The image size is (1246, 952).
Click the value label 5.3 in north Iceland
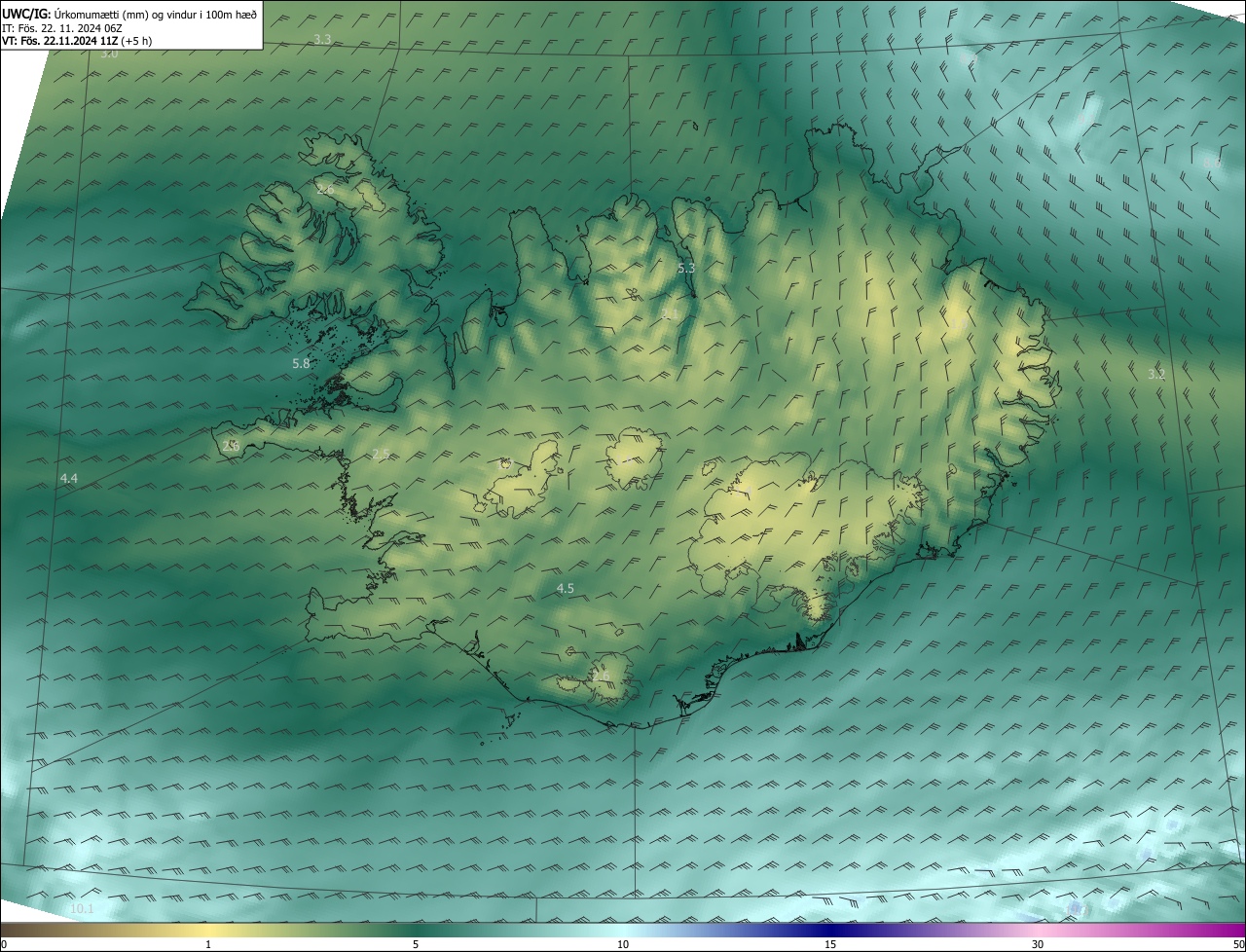pyautogui.click(x=686, y=268)
